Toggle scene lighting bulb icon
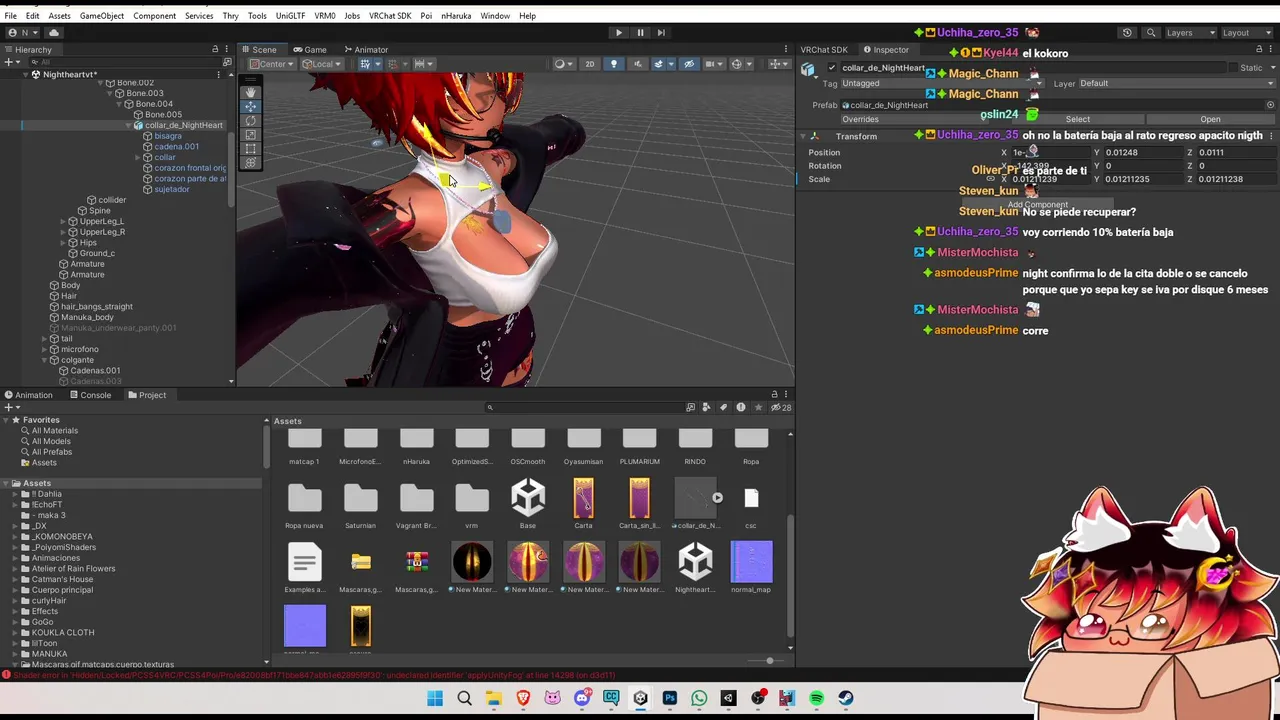The image size is (1280, 720). (x=613, y=64)
